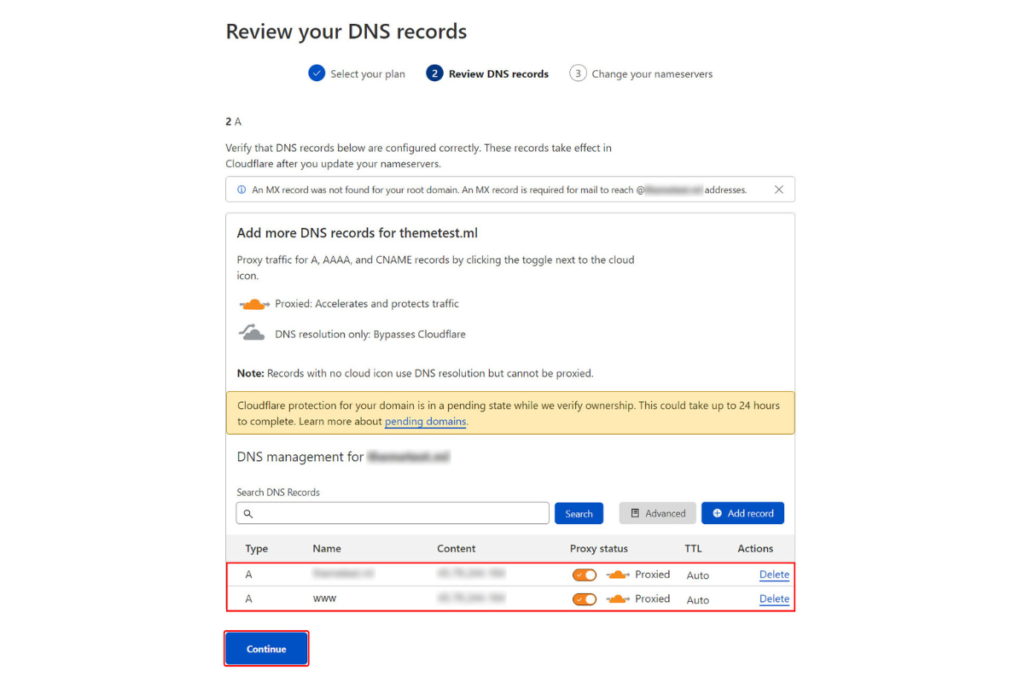Open the pending domains link
This screenshot has height=683, width=1024.
pos(425,421)
